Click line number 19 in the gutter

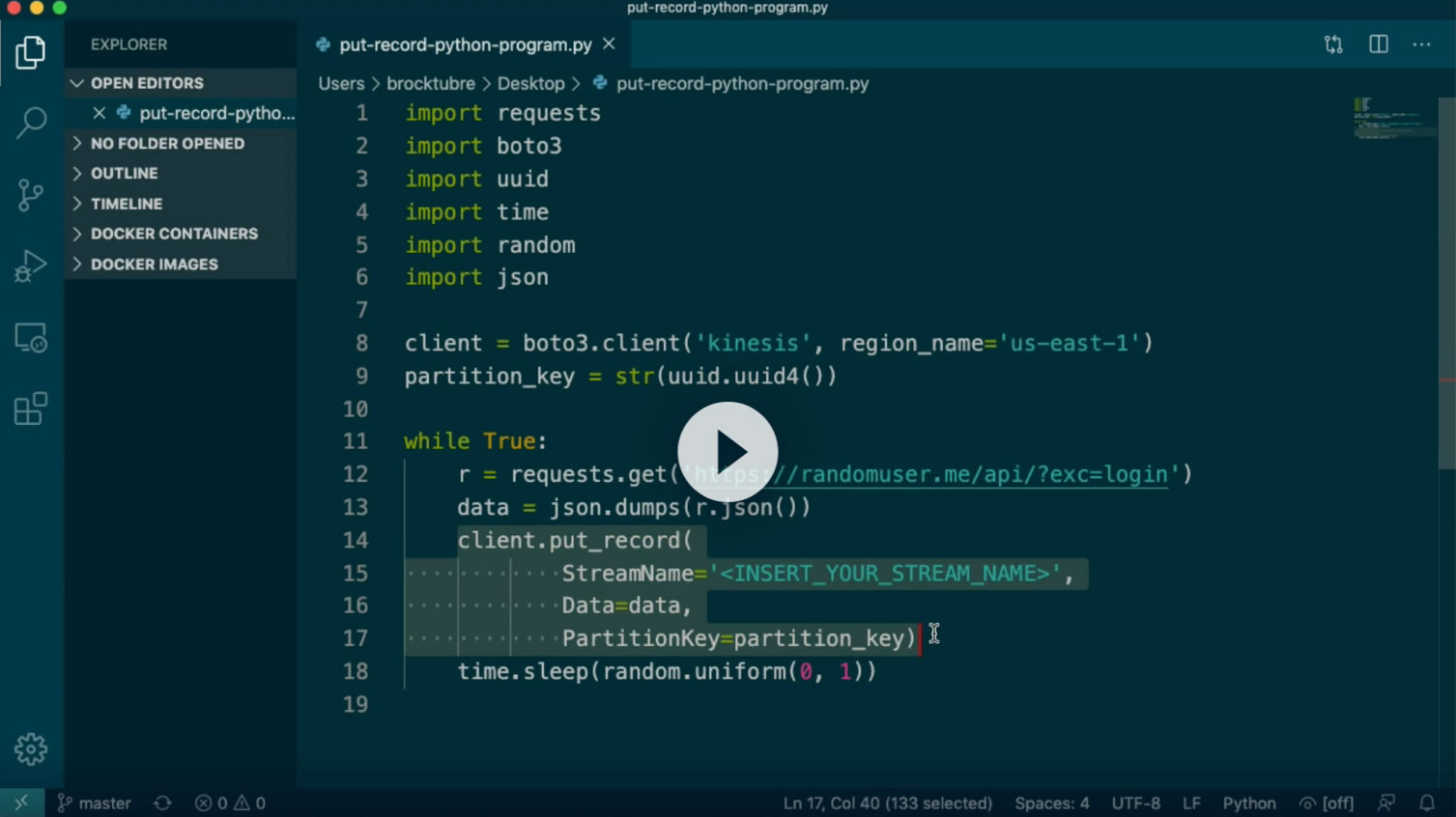tap(356, 704)
